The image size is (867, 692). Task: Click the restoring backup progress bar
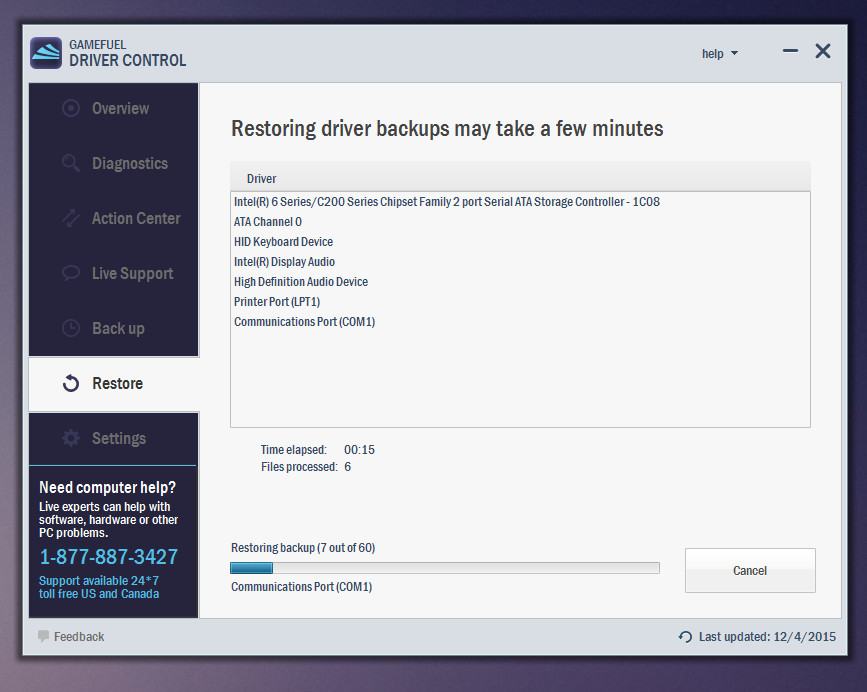pos(444,568)
